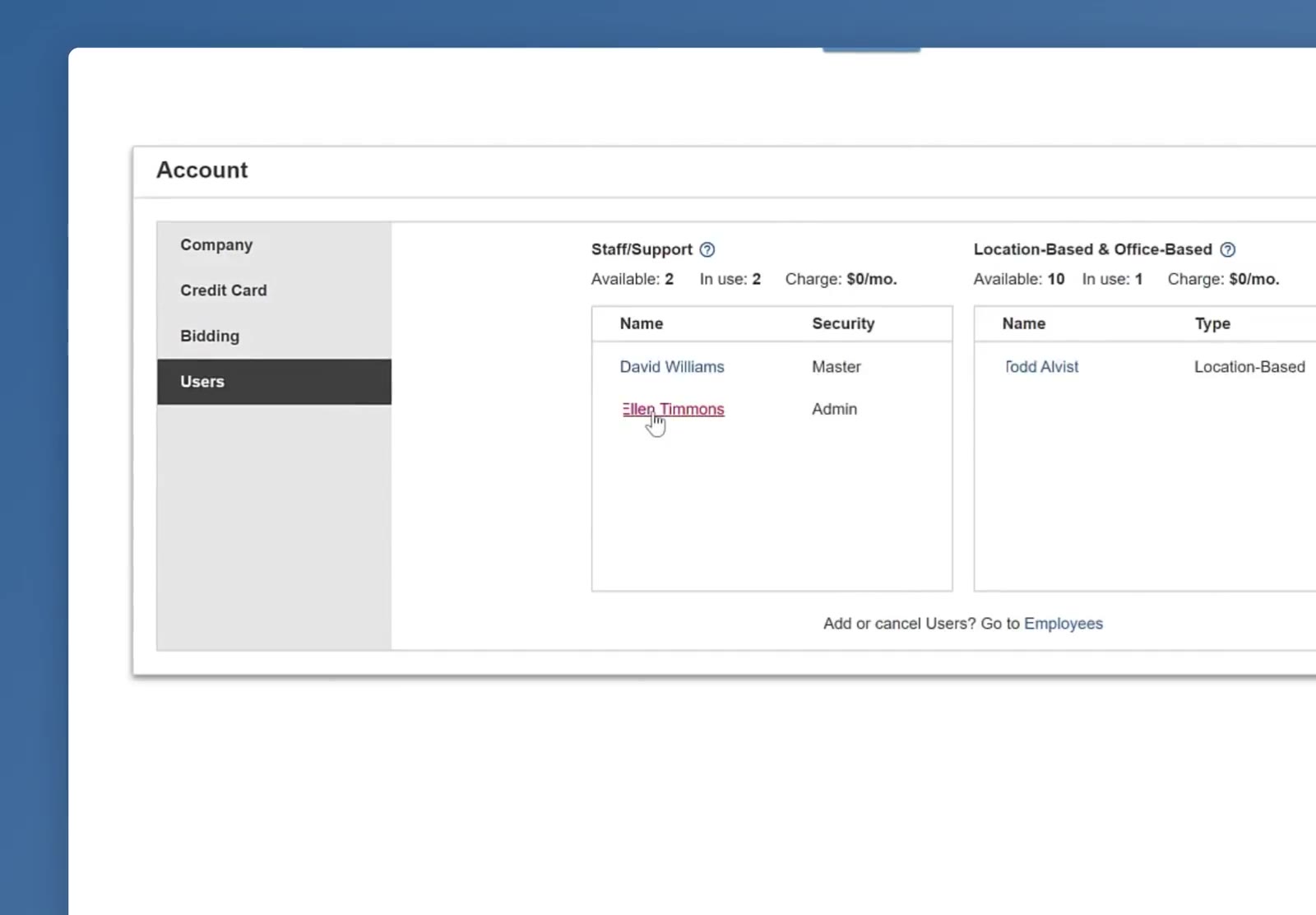1316x915 pixels.
Task: Select the Users section
Action: point(274,382)
